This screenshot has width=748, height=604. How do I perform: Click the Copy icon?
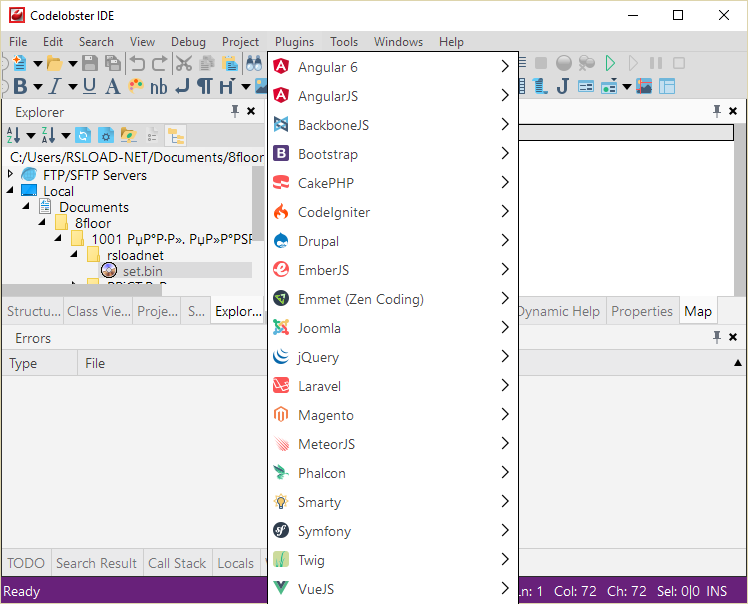207,63
